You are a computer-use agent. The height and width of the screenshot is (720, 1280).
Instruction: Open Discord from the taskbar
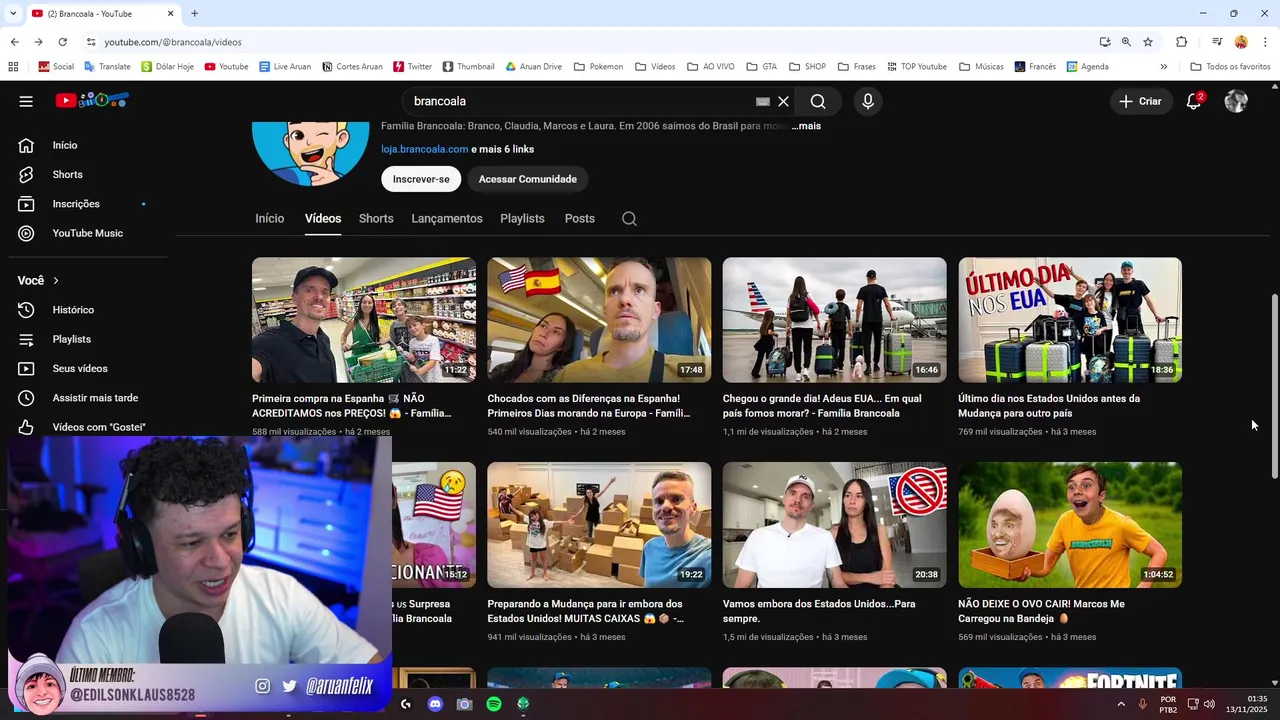(435, 704)
